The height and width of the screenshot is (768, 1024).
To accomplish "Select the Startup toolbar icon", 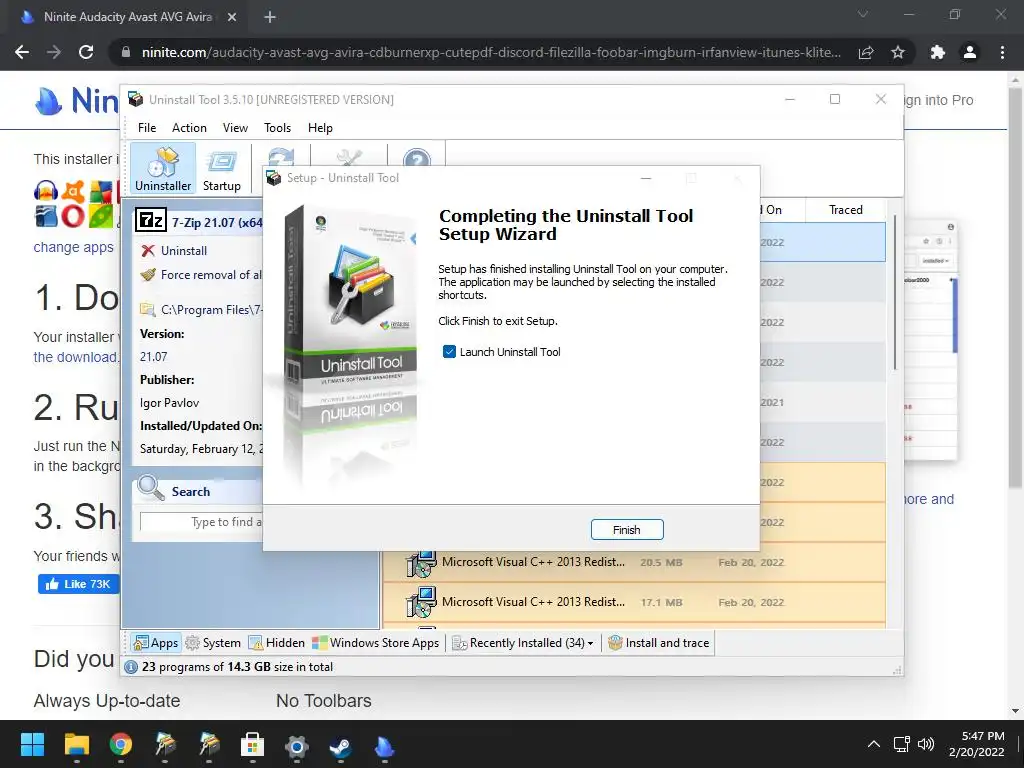I will (x=221, y=168).
